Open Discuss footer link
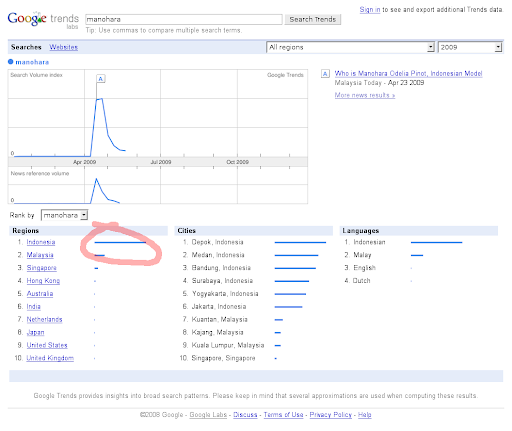Viewport: 512px width, 431px height. [245, 415]
